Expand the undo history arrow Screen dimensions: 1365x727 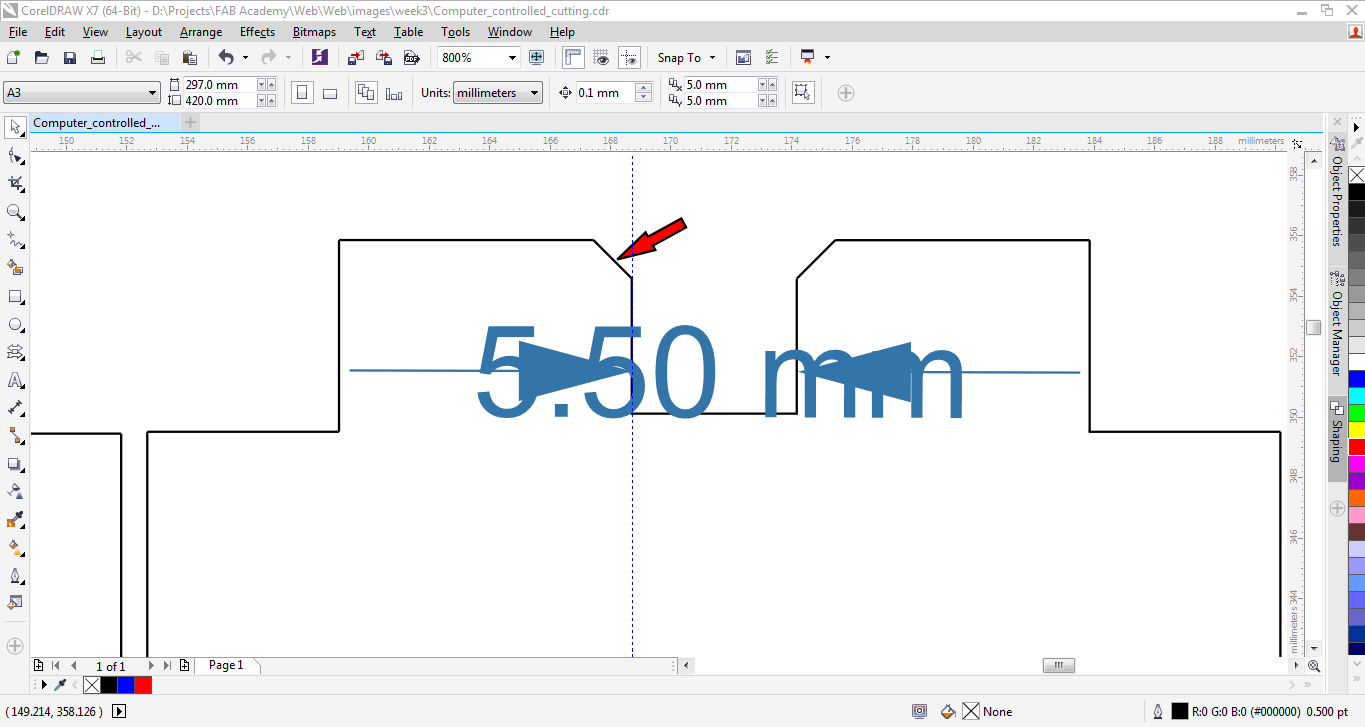point(245,58)
